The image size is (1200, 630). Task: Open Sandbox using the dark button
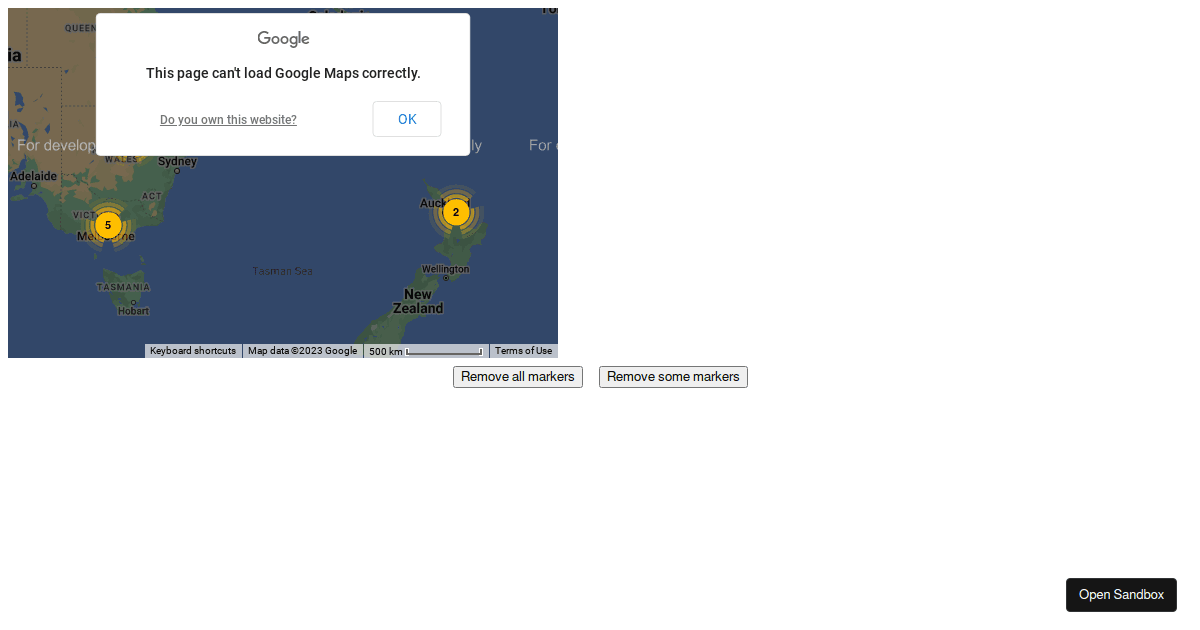tap(1121, 594)
